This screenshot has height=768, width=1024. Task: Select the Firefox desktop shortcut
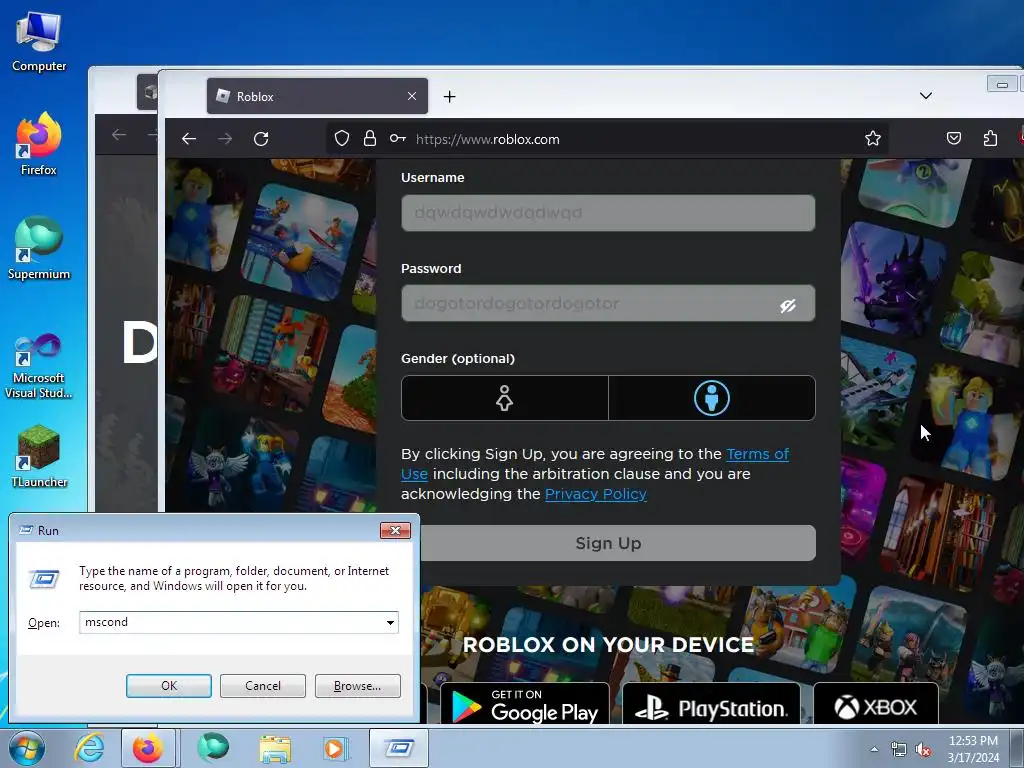(x=39, y=144)
